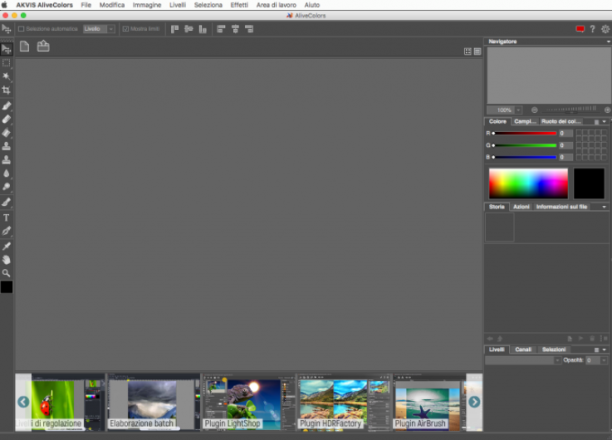
Task: Open the Opacità value dropdown arrow
Action: point(604,360)
